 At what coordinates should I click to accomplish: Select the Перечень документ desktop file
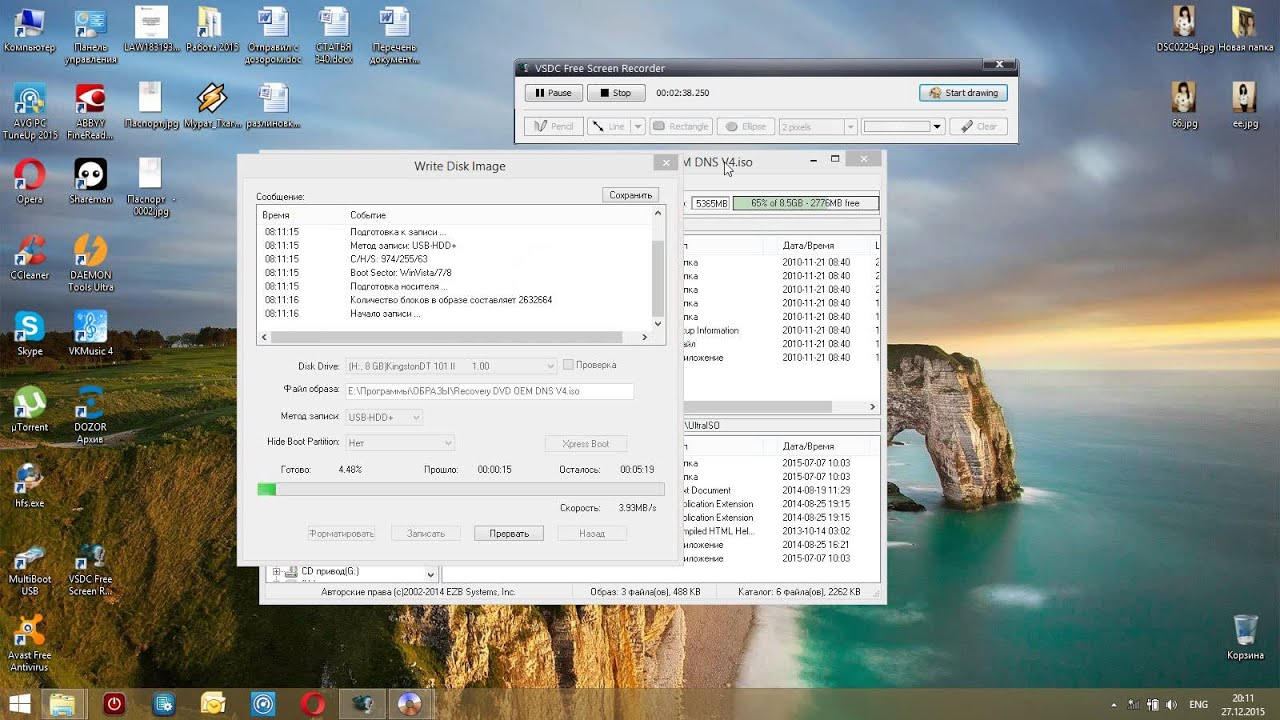coord(394,35)
